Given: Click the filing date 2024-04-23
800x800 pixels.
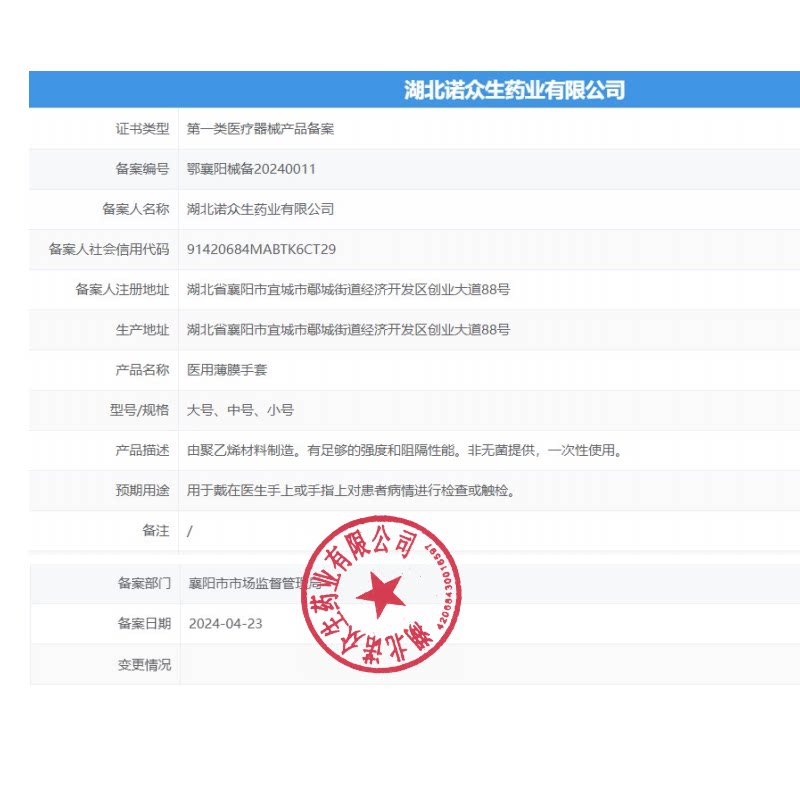Looking at the screenshot, I should (226, 623).
